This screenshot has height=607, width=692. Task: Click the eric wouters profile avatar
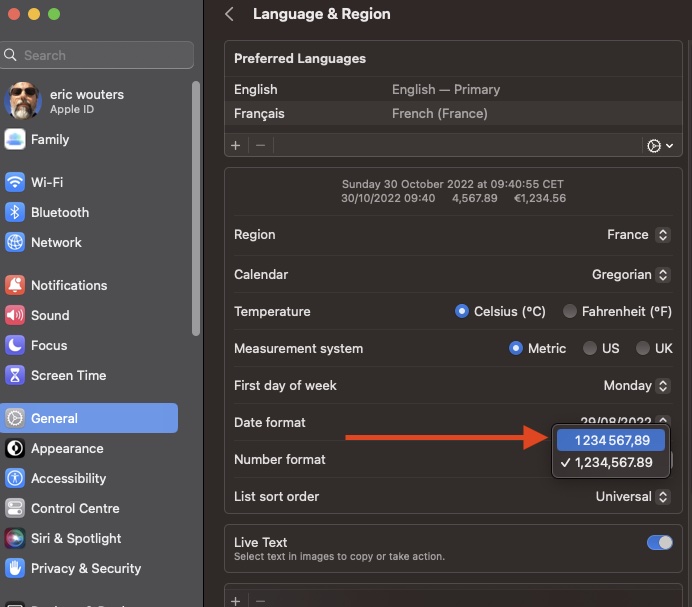[x=23, y=101]
